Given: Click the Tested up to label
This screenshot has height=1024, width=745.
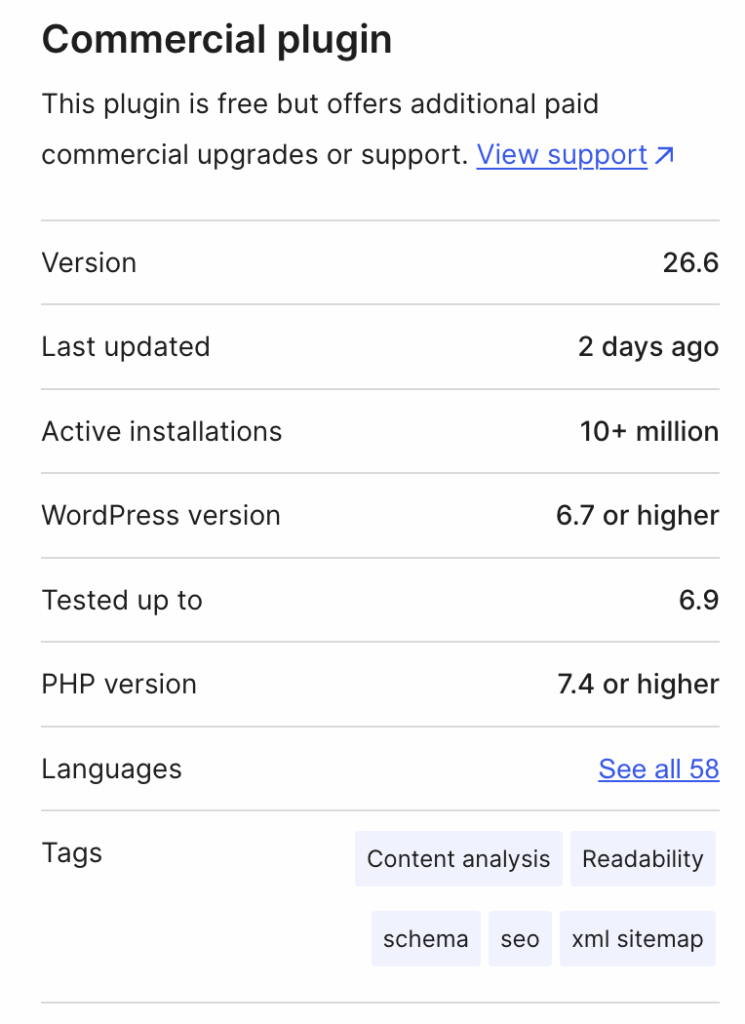Looking at the screenshot, I should click(x=122, y=600).
